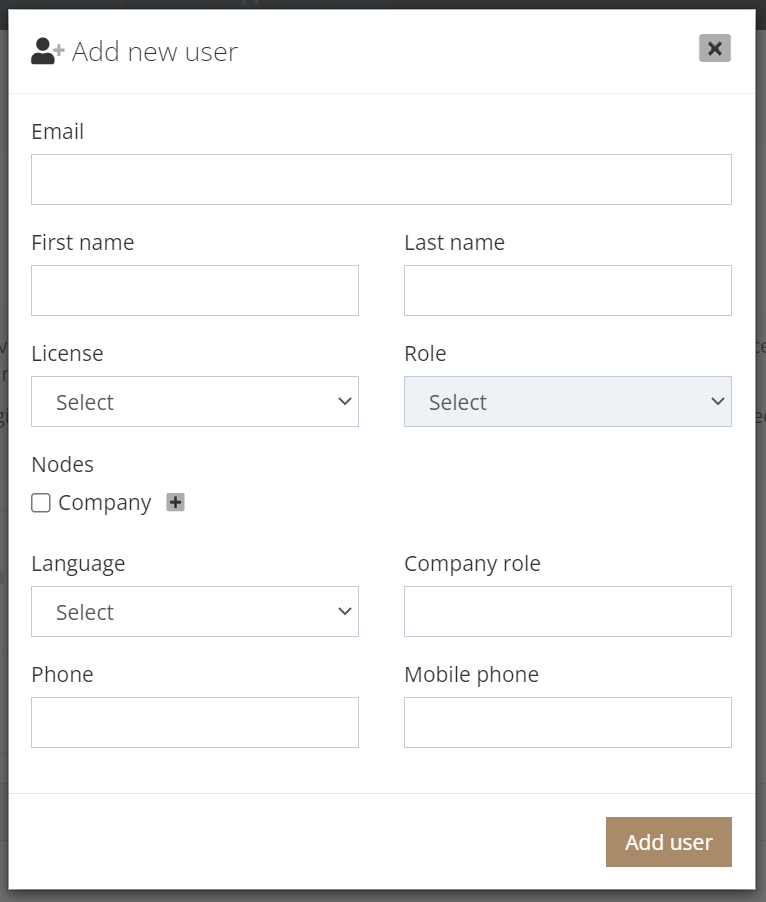Click into the First name field
Viewport: 766px width, 902px height.
pos(195,291)
